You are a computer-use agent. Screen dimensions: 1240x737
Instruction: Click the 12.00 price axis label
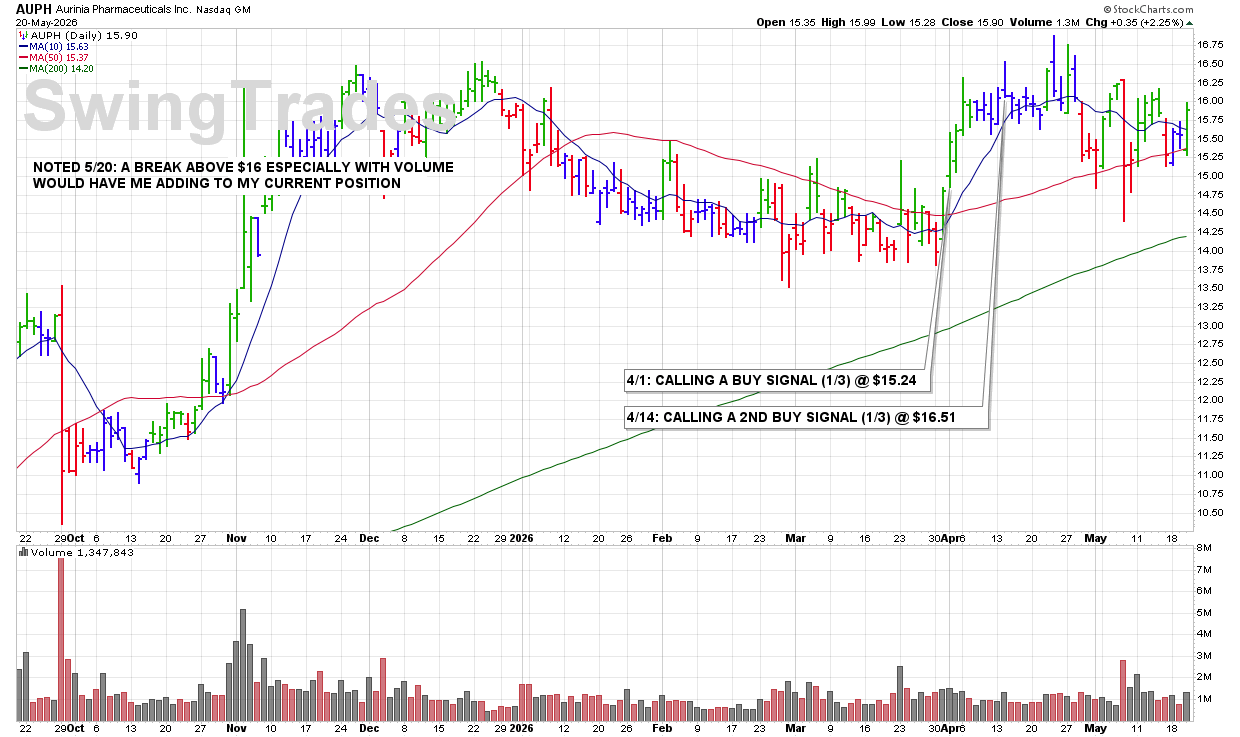[1212, 400]
